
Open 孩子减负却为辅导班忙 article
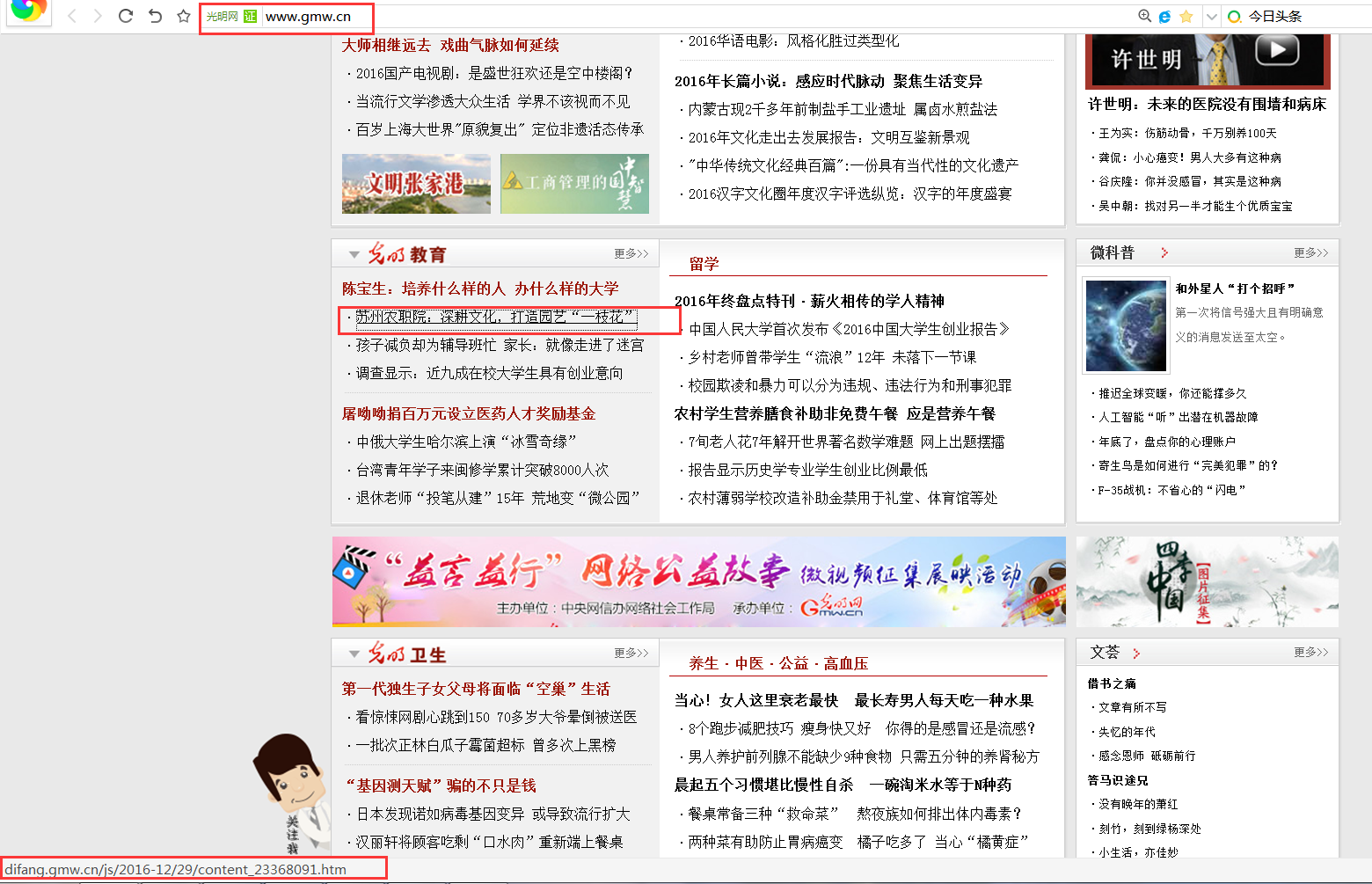[x=500, y=345]
